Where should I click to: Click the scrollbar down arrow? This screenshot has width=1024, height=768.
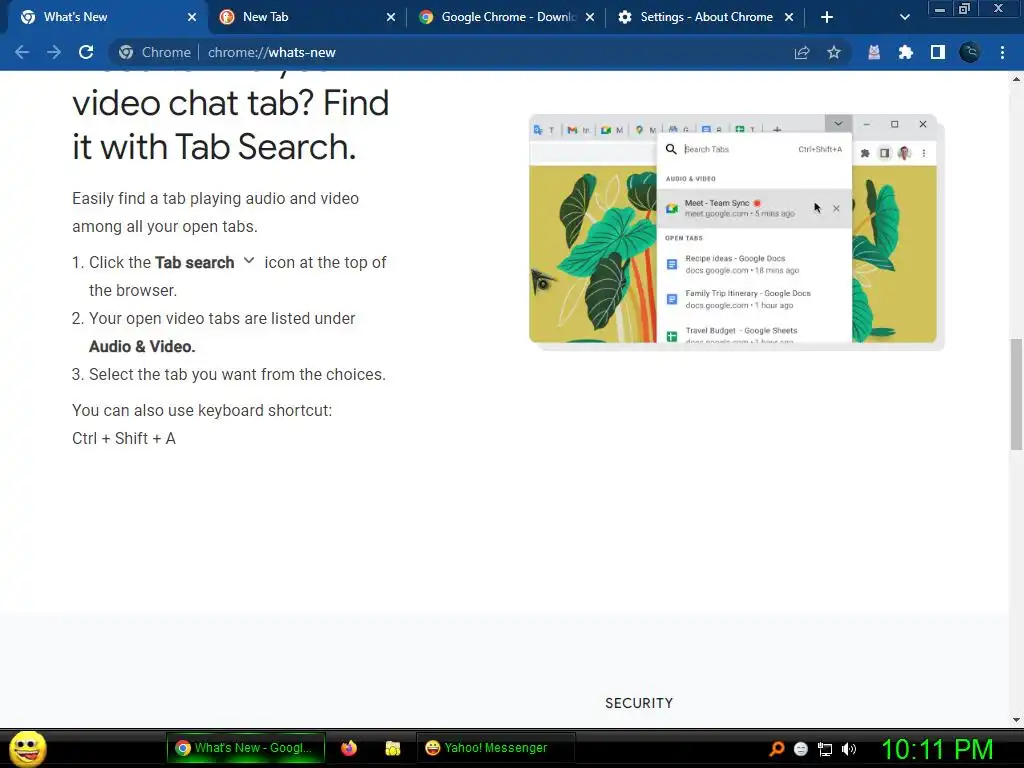click(1016, 720)
